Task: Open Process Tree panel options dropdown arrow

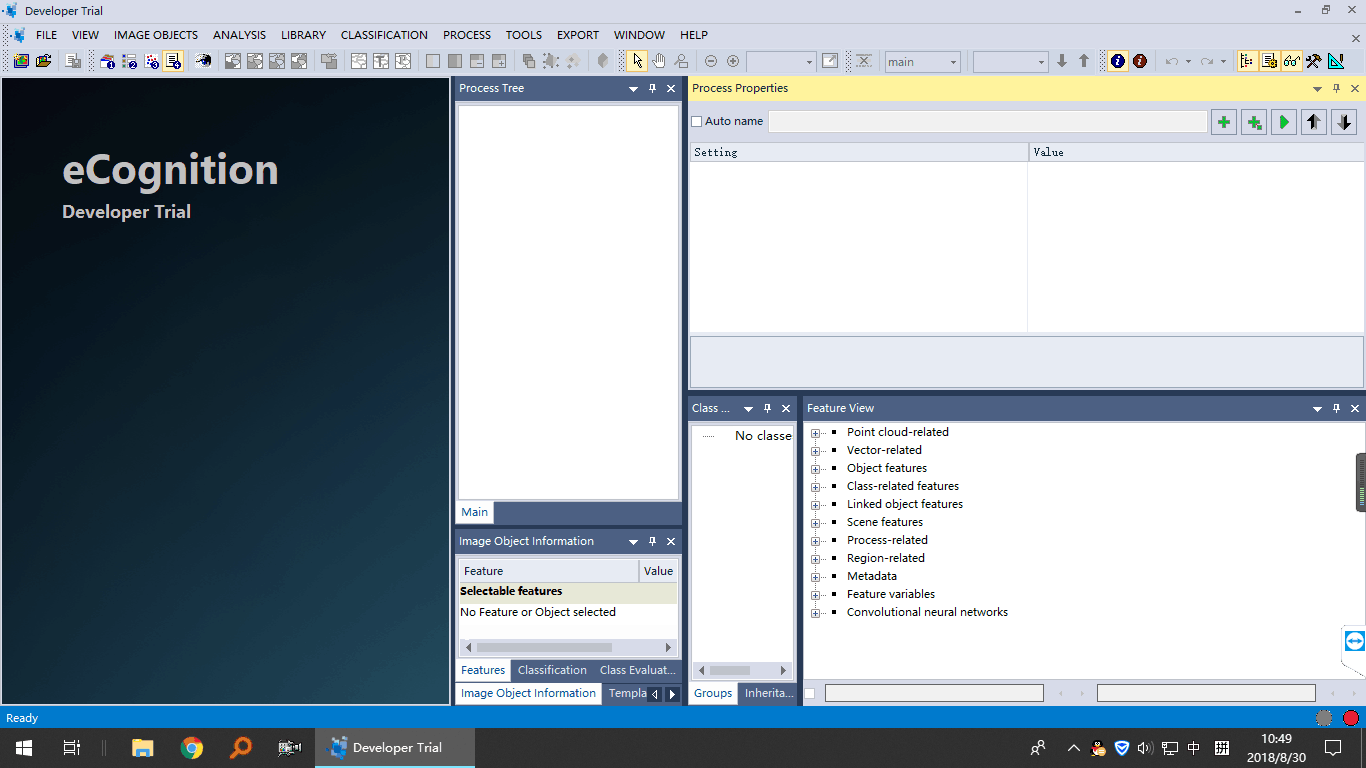Action: [x=633, y=88]
